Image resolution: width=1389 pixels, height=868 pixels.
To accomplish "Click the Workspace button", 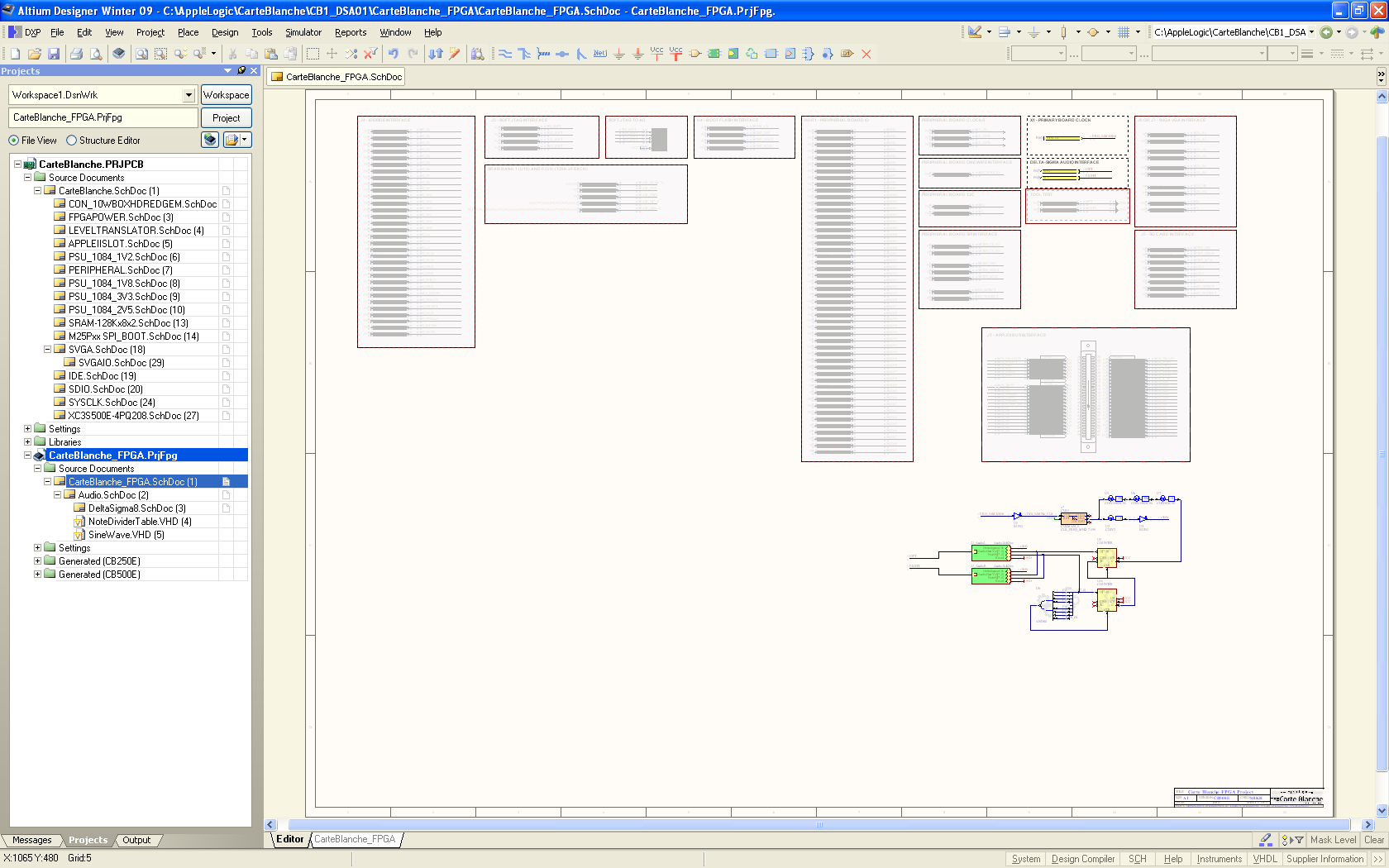I will (x=226, y=95).
